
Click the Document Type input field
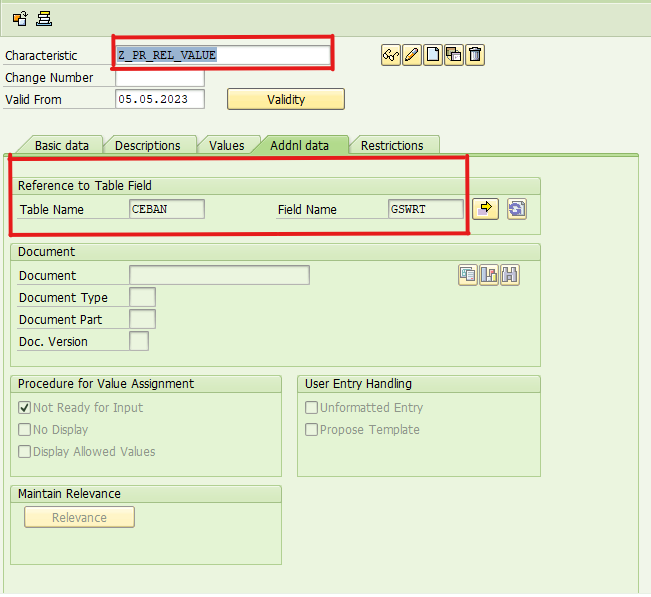(x=142, y=297)
